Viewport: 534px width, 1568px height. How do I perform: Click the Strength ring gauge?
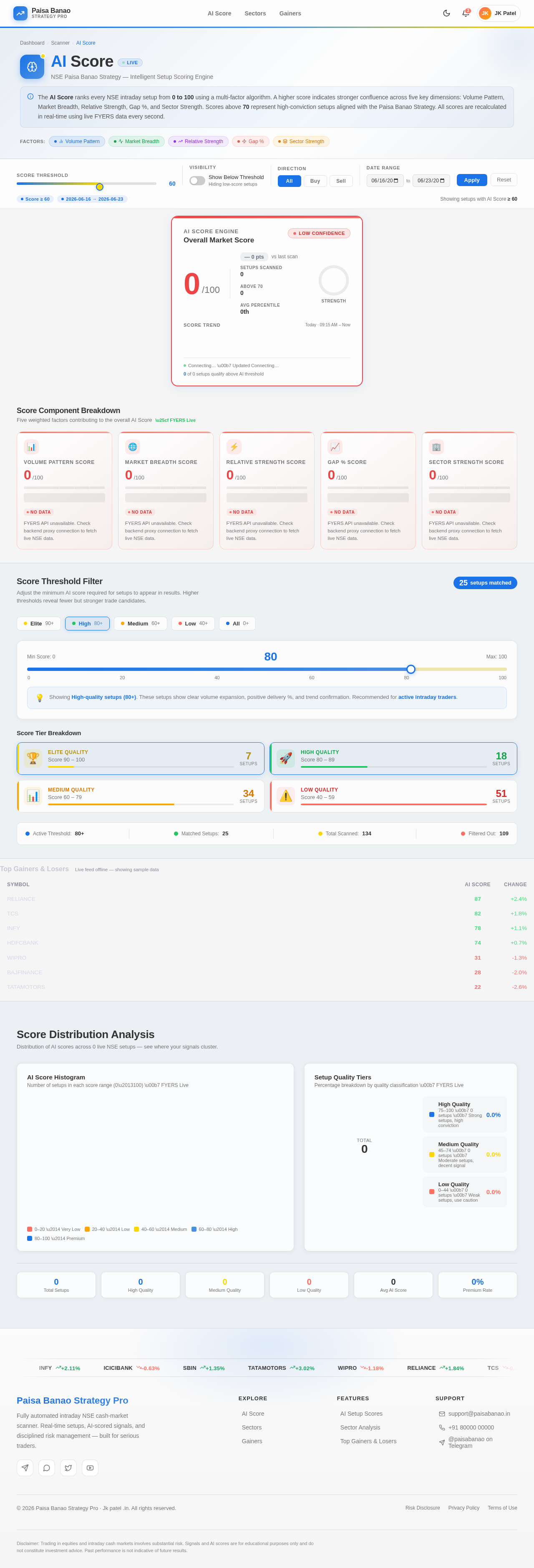[x=334, y=281]
